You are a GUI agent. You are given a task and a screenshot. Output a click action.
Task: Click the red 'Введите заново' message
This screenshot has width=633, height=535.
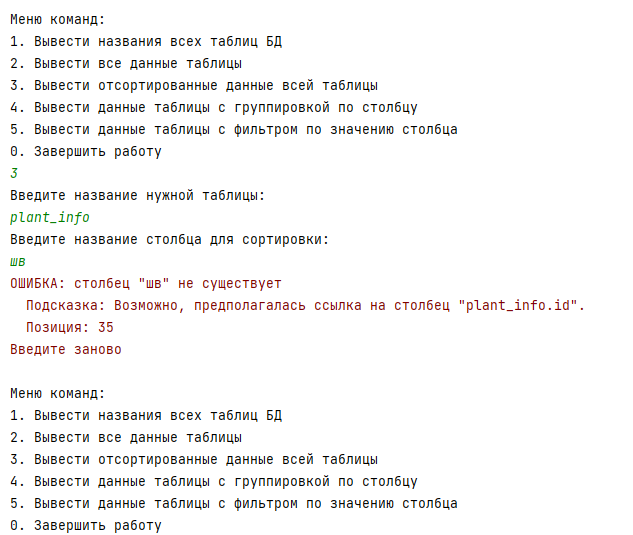point(66,349)
